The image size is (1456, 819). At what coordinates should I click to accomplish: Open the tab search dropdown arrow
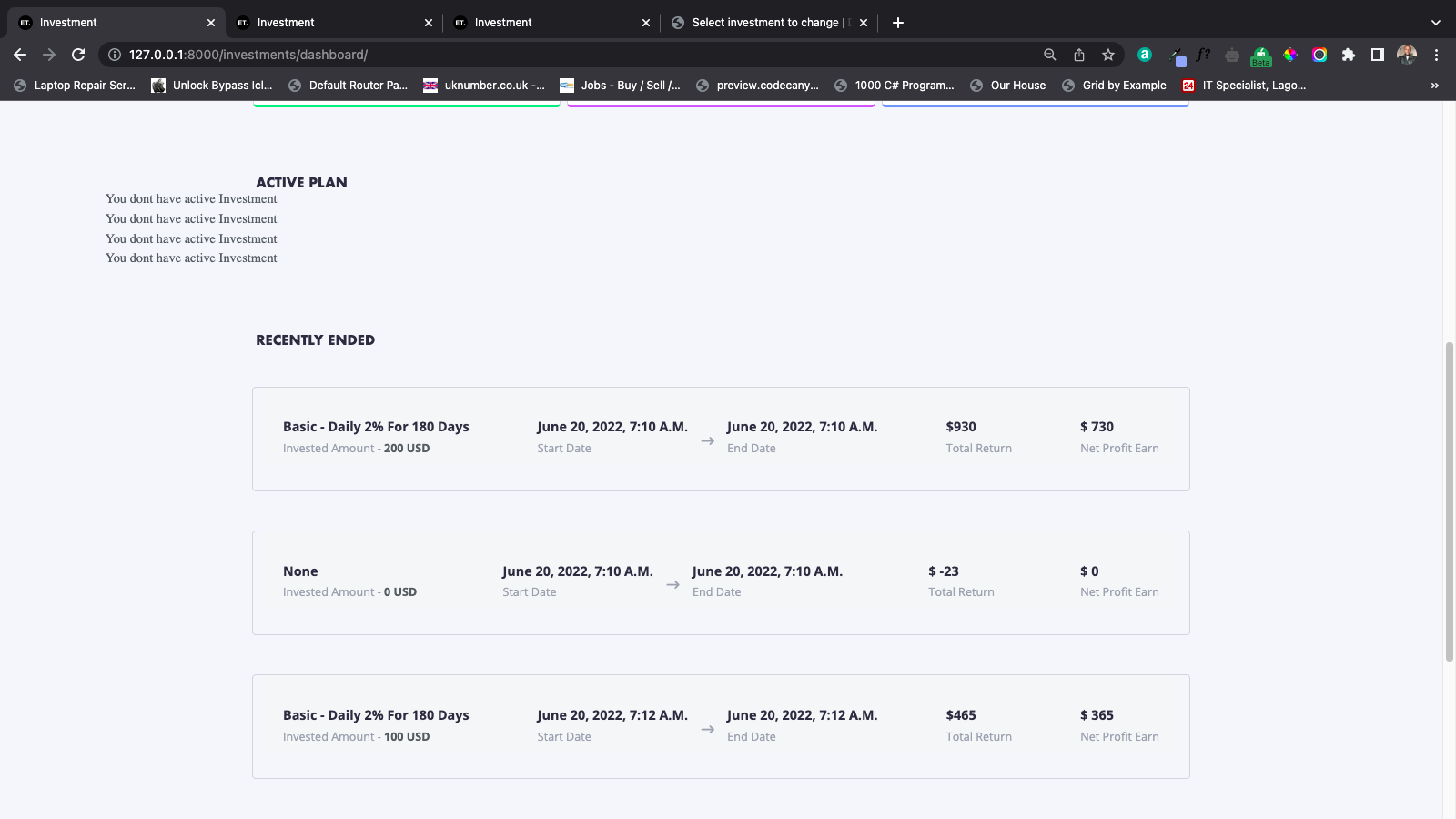coord(1436,23)
